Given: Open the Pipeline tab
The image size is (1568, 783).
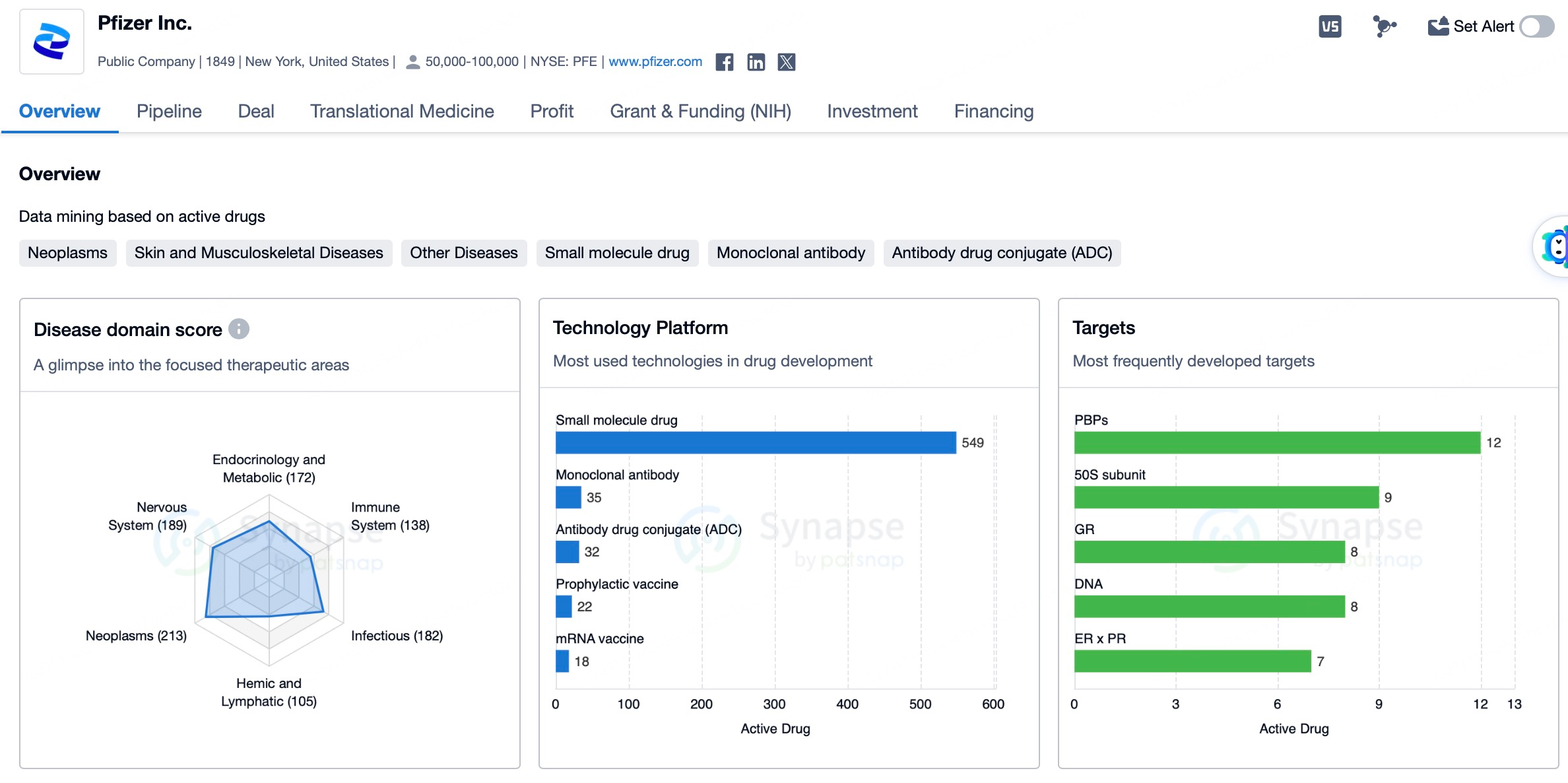Looking at the screenshot, I should coord(168,111).
